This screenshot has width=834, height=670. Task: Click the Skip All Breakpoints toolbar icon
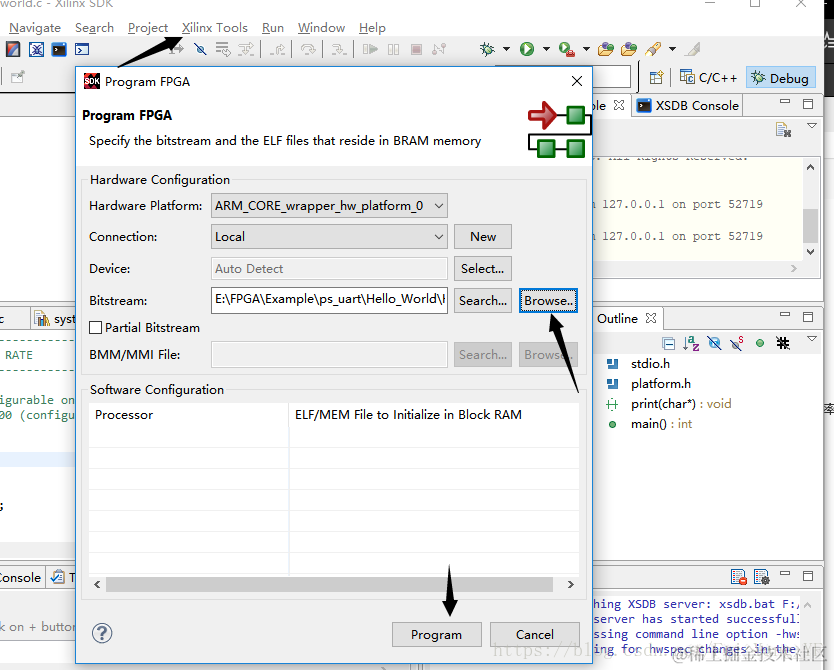[200, 49]
